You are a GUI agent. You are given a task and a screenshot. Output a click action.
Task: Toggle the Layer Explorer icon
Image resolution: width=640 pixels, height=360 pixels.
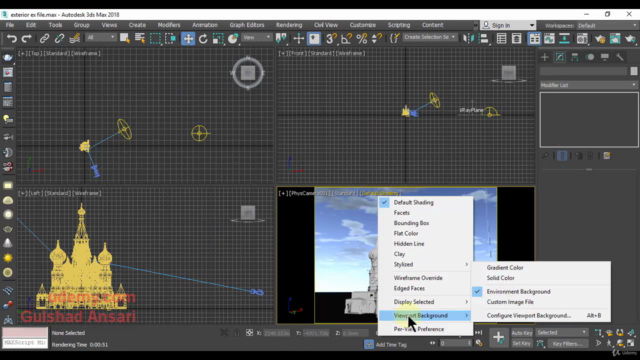pyautogui.click(x=516, y=38)
